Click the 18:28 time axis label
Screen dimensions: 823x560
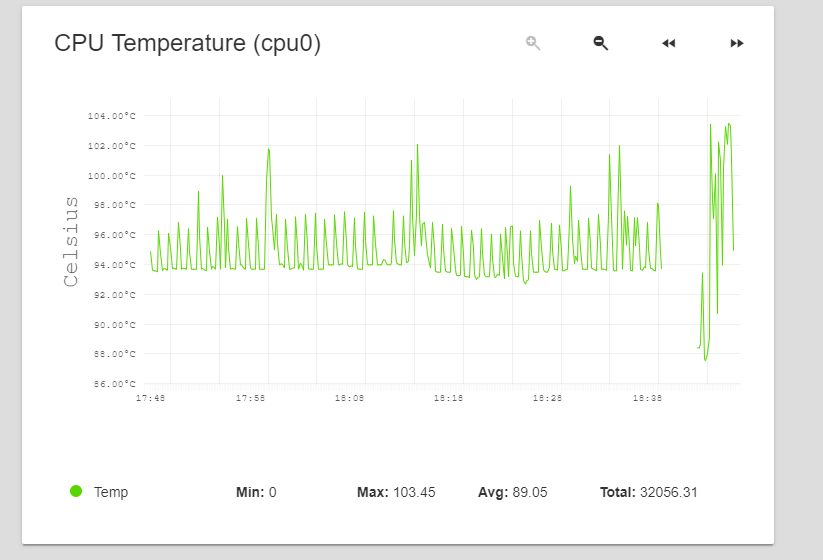[x=547, y=398]
